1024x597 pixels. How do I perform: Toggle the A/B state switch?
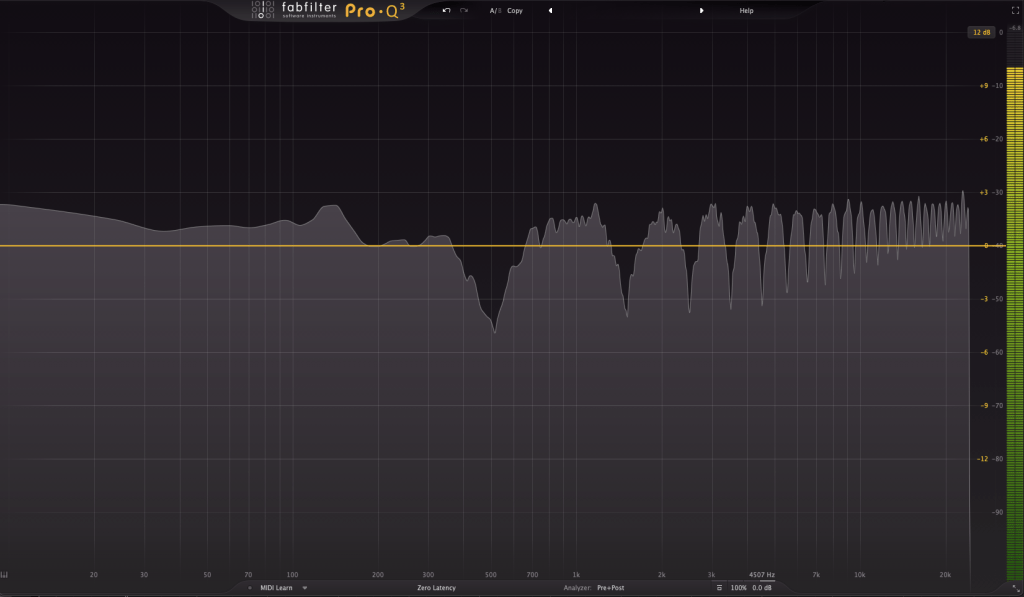(494, 10)
